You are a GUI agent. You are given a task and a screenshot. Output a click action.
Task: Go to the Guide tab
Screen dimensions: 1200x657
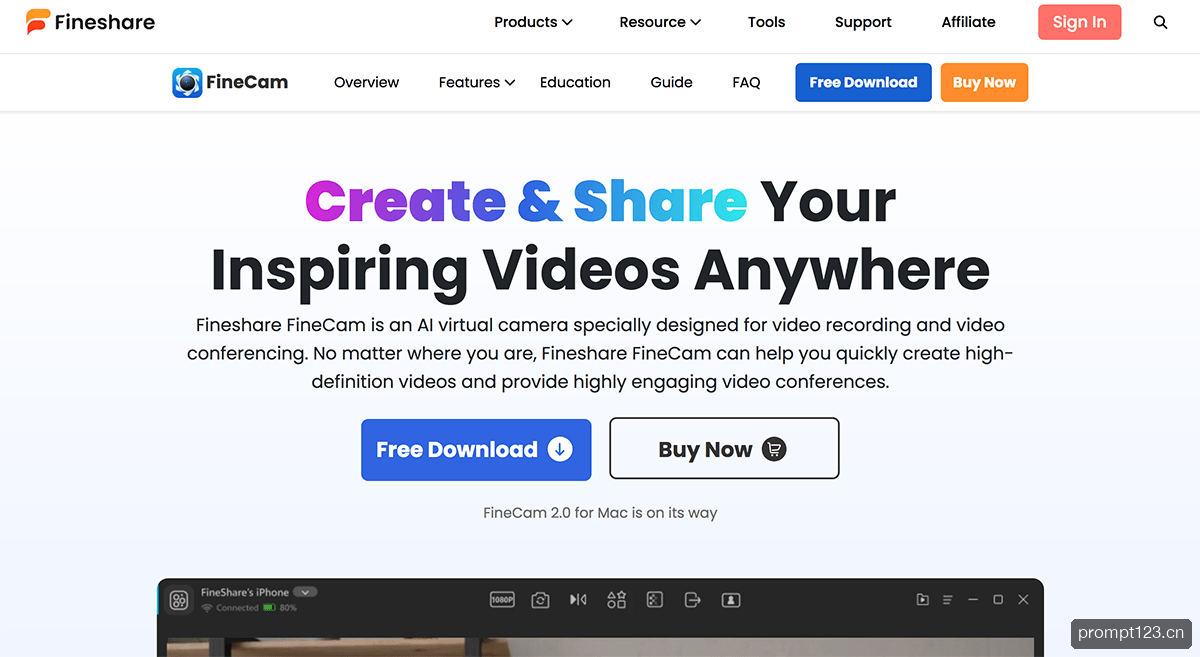671,83
